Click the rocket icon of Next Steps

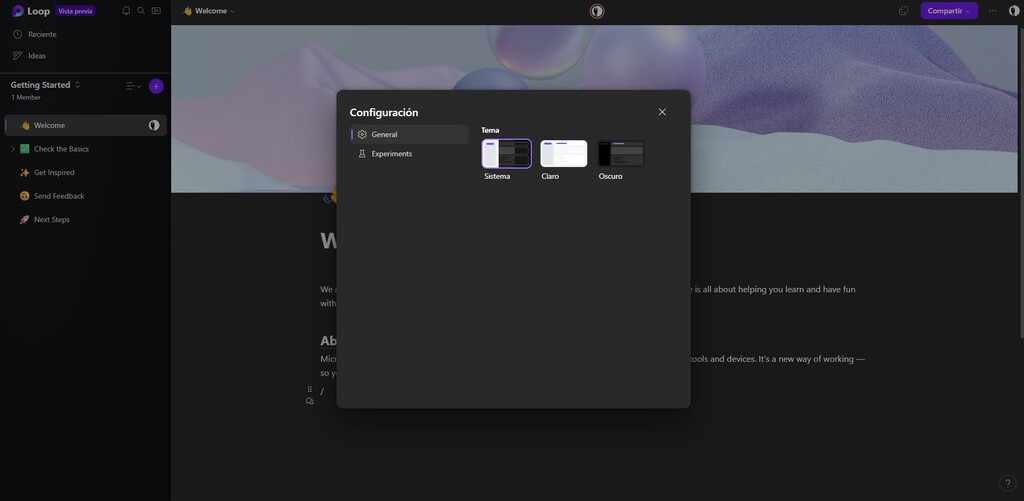coord(25,219)
